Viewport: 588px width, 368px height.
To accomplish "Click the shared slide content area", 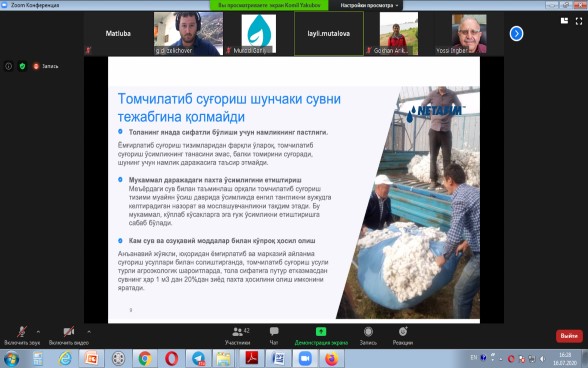I will (294, 190).
